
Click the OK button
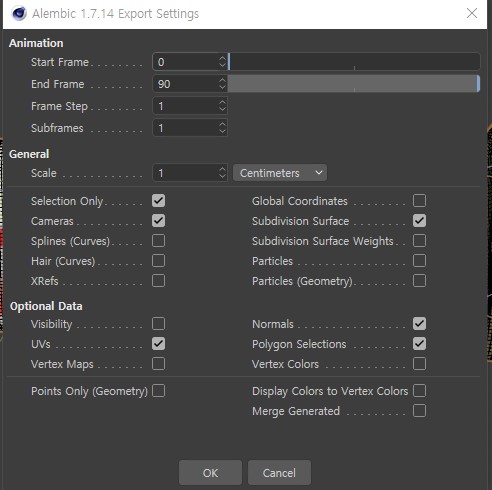(210, 473)
